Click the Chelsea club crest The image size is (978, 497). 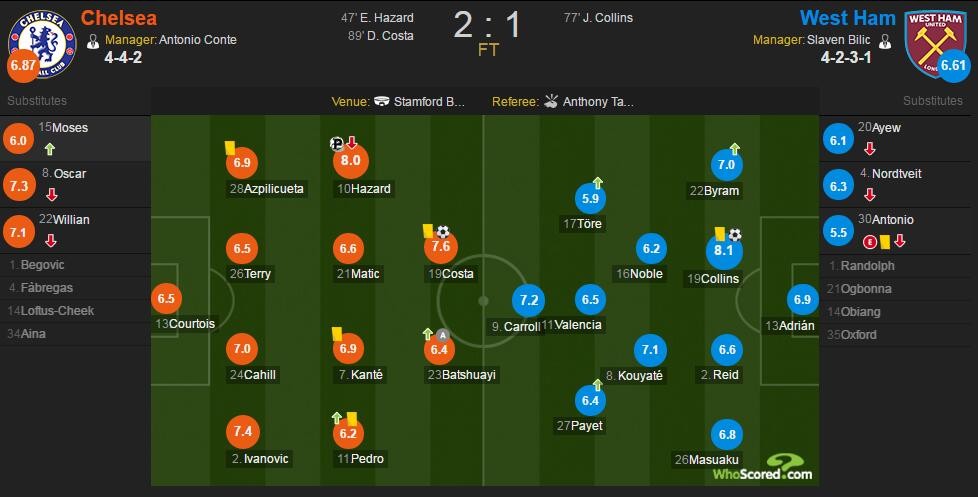click(x=42, y=44)
